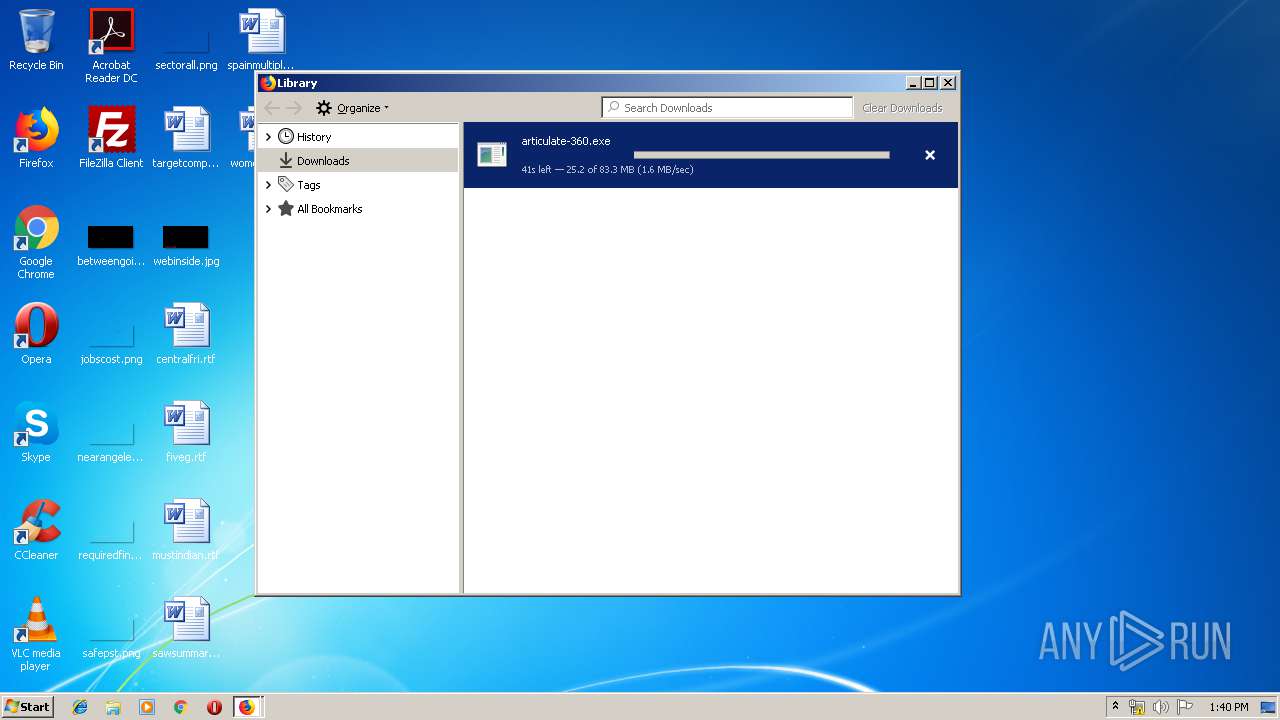
Task: Open Google Chrome desktop shortcut
Action: [36, 242]
